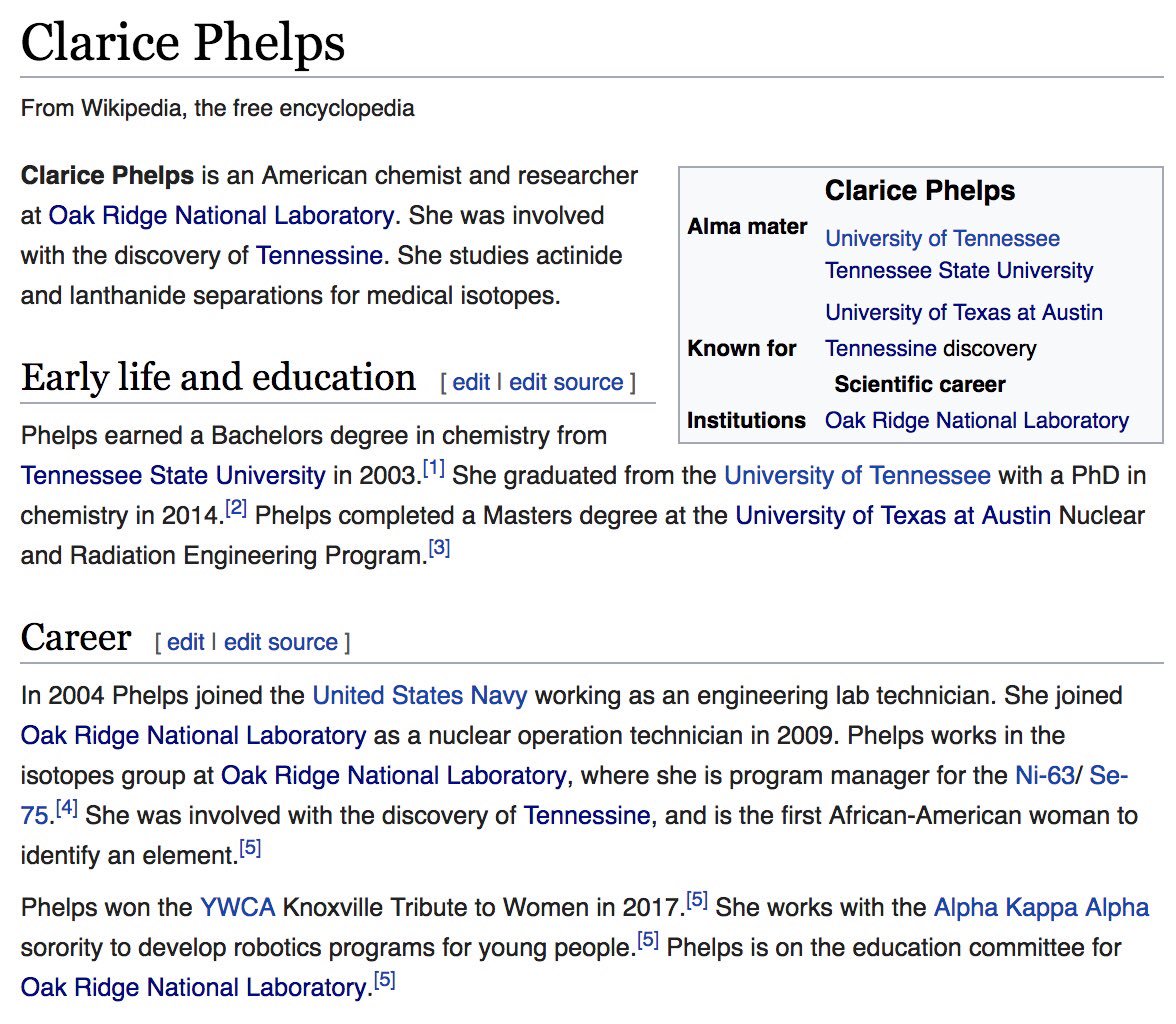Viewport: 1176px width, 1024px height.
Task: Open Oak Ridge link after 'isotopes group at'
Action: point(394,775)
